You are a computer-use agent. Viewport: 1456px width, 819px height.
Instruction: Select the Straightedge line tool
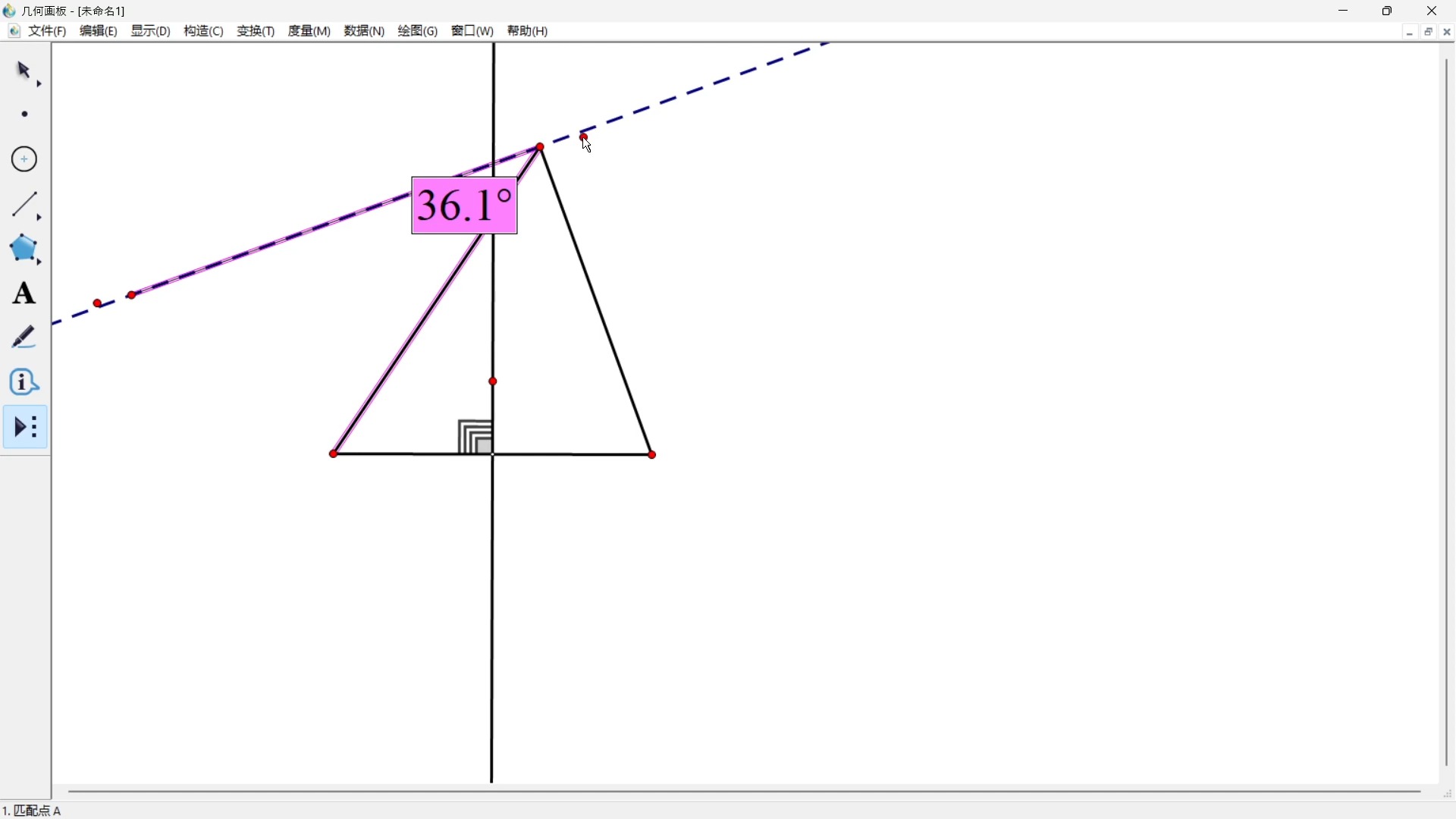[24, 204]
